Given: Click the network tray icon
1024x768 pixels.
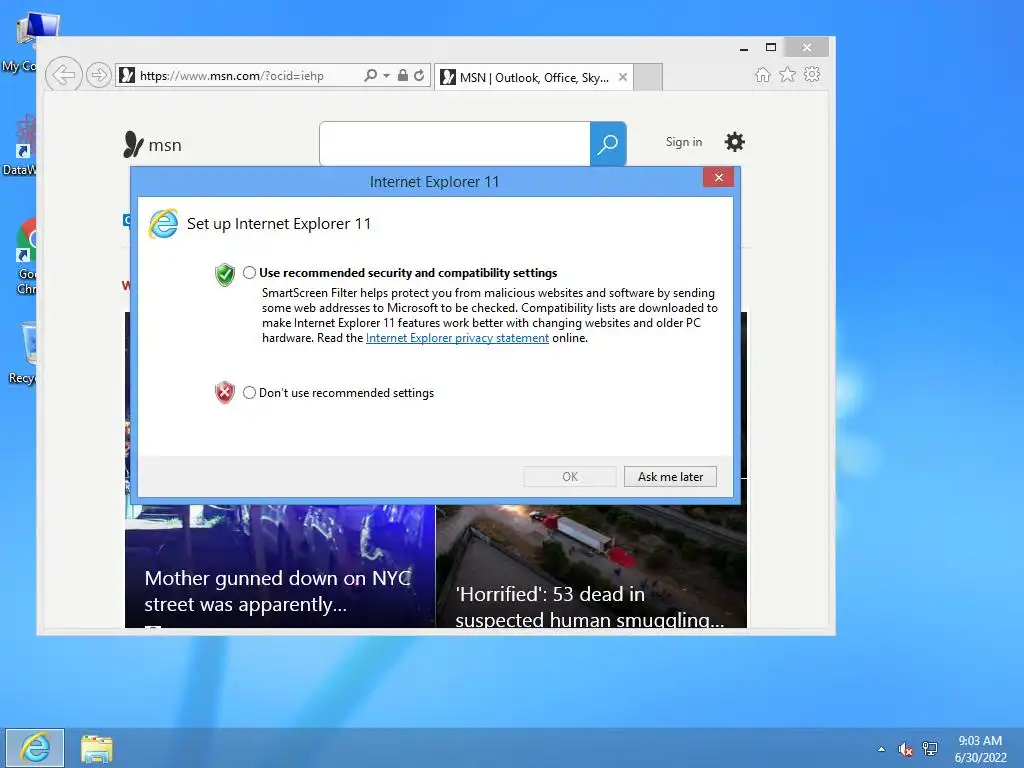Looking at the screenshot, I should tap(930, 749).
